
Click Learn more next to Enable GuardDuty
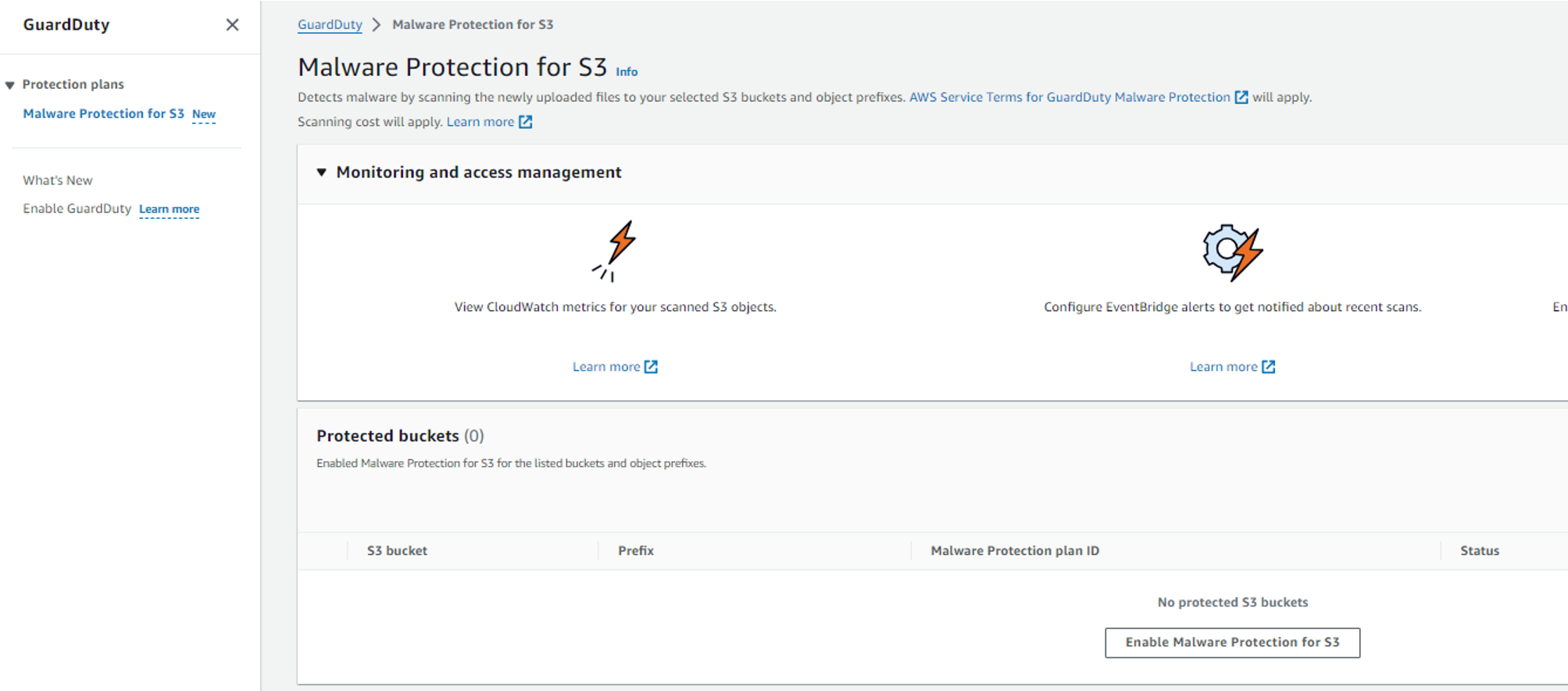tap(169, 209)
